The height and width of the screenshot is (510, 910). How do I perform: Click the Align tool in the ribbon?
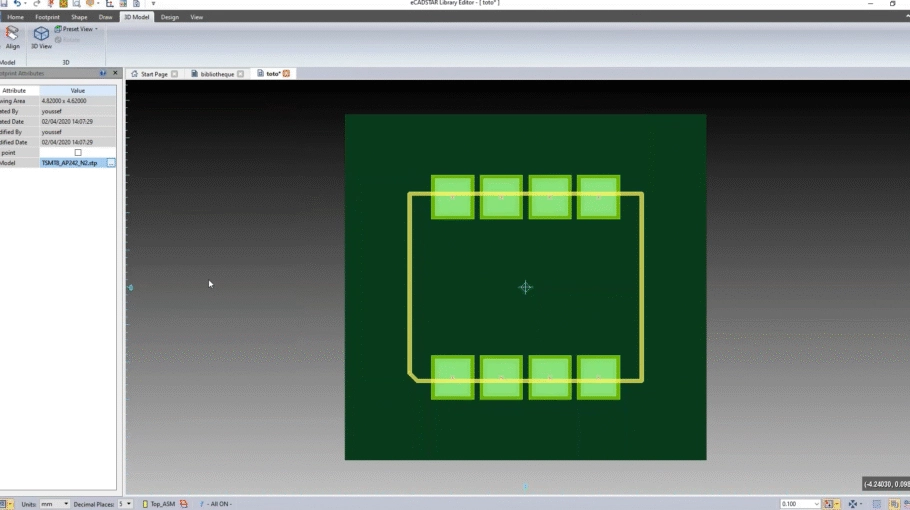[12, 37]
